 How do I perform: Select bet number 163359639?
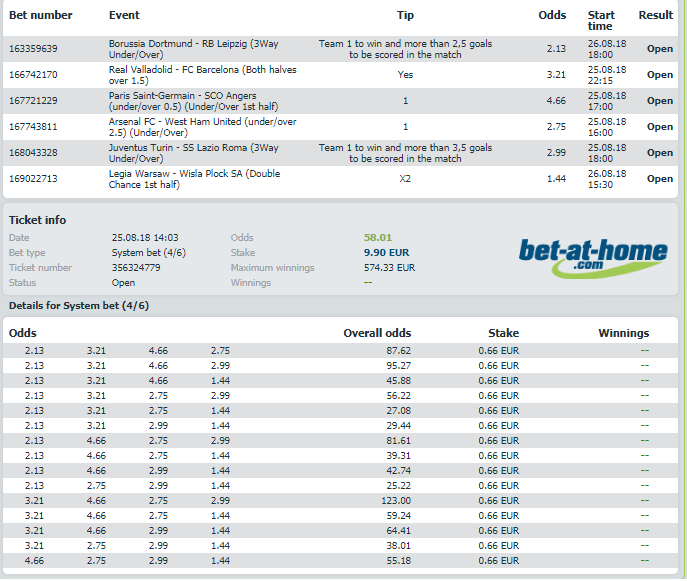click(x=33, y=49)
